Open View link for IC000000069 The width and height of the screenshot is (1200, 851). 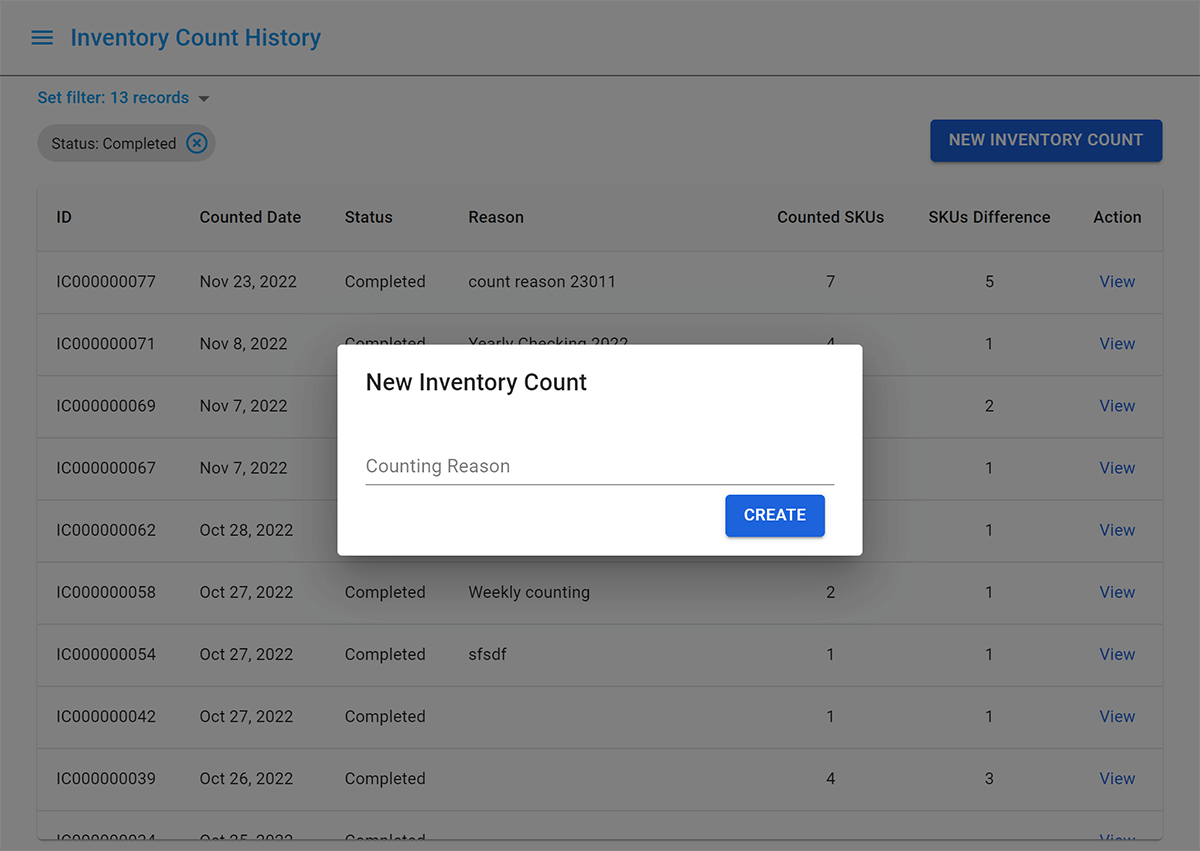pos(1116,406)
